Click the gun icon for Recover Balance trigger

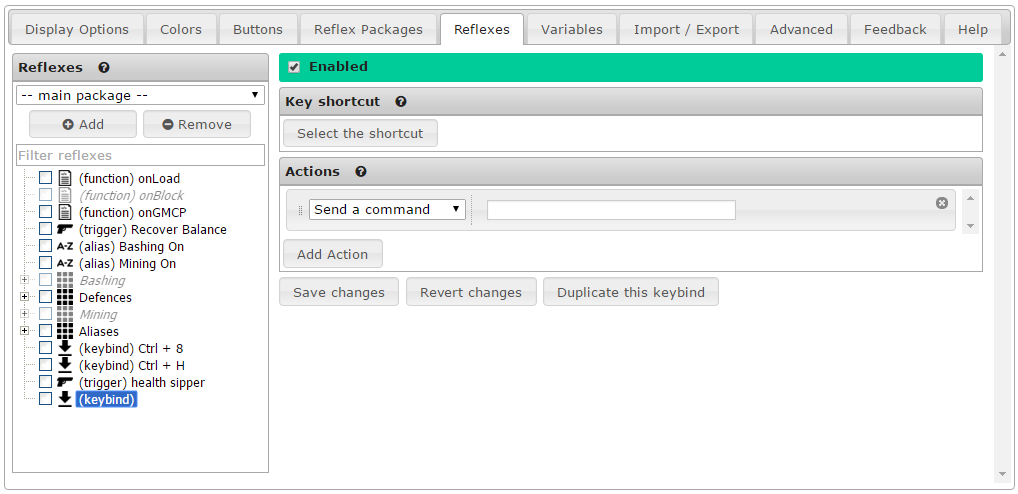[65, 230]
